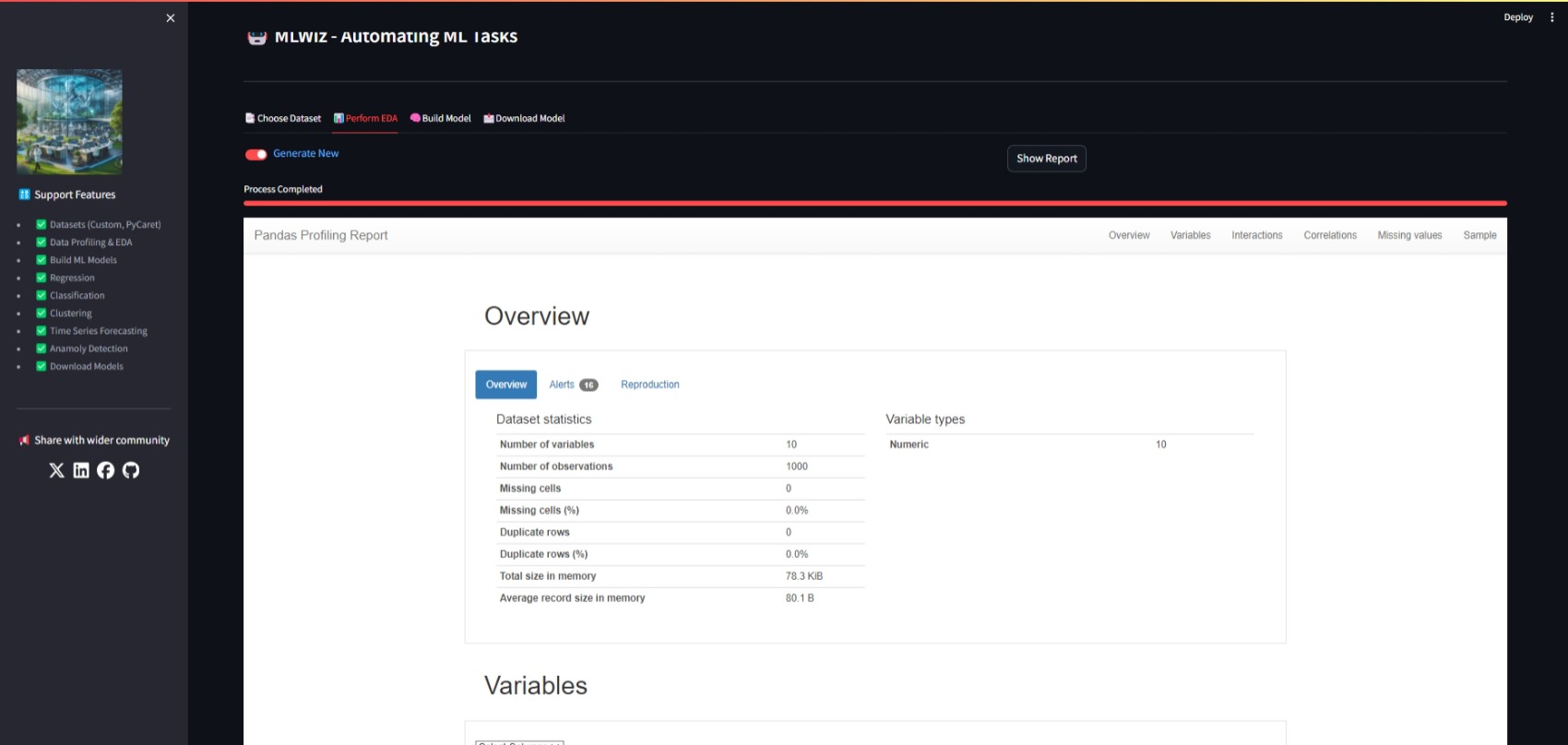This screenshot has width=1568, height=745.
Task: Open the three-dot app menu
Action: click(x=1552, y=17)
